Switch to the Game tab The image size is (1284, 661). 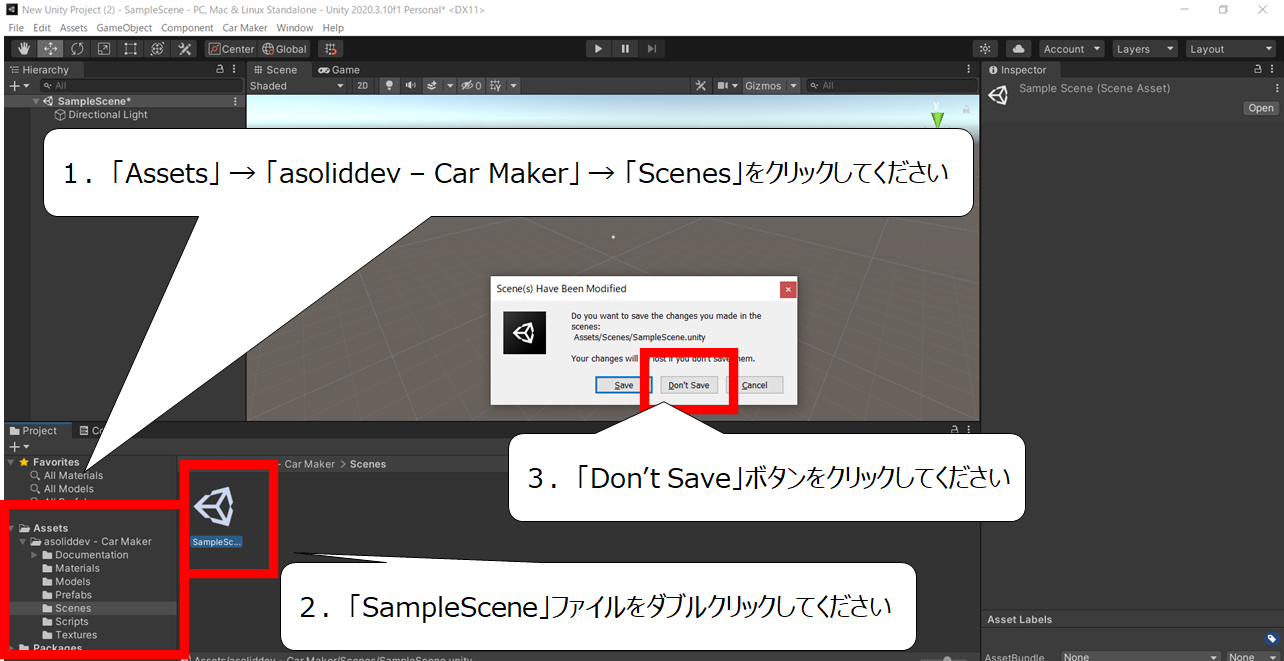pos(339,70)
